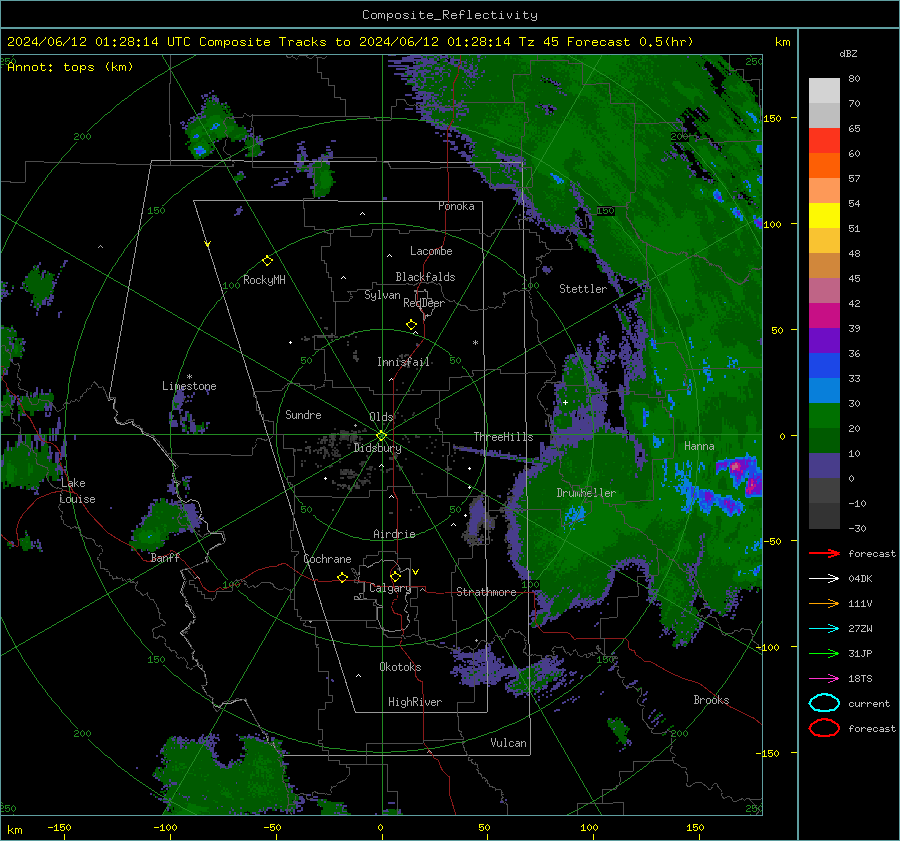The image size is (900, 841).
Task: Click the 'Forecast 0.5(hr)' header text
Action: [630, 42]
